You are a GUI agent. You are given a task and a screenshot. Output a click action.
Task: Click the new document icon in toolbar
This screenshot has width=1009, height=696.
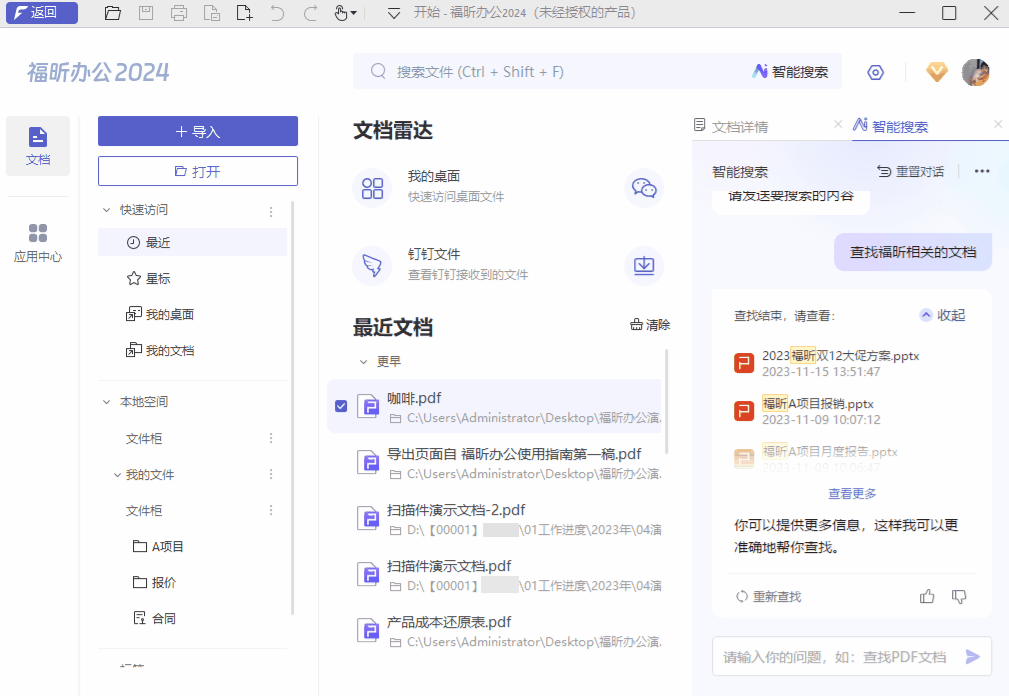[x=247, y=13]
